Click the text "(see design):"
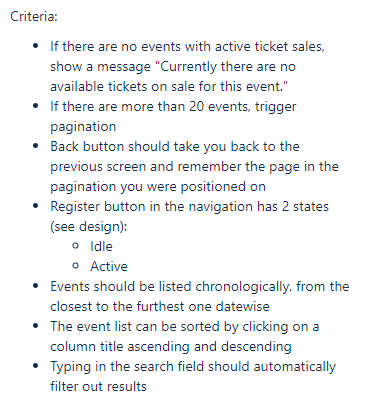This screenshot has width=365, height=403. point(89,227)
